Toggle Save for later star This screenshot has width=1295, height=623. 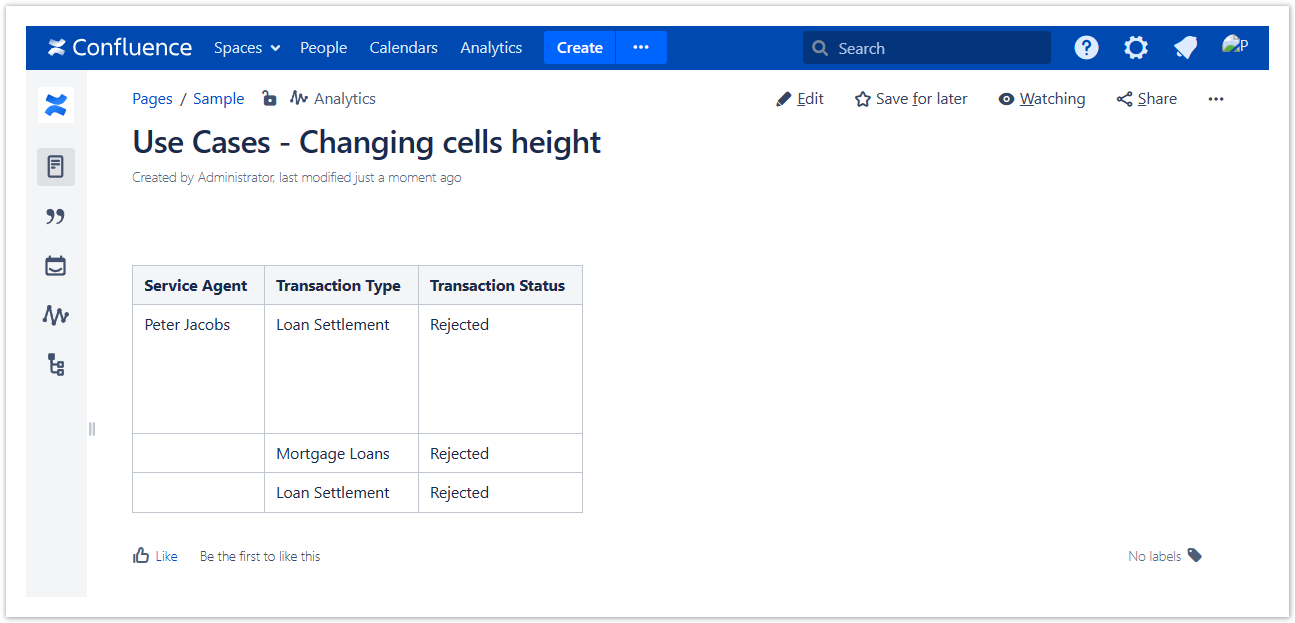pyautogui.click(x=911, y=99)
